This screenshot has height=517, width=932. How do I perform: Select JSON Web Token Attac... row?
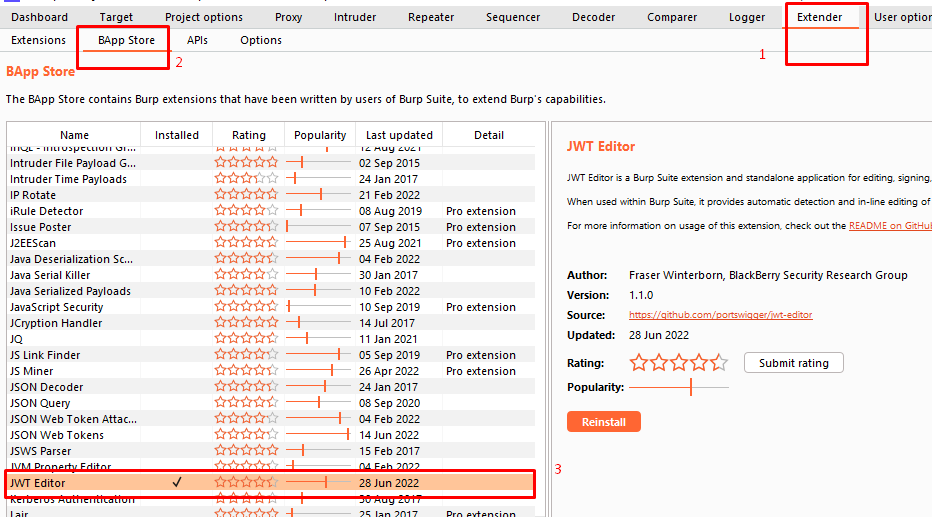(271, 420)
